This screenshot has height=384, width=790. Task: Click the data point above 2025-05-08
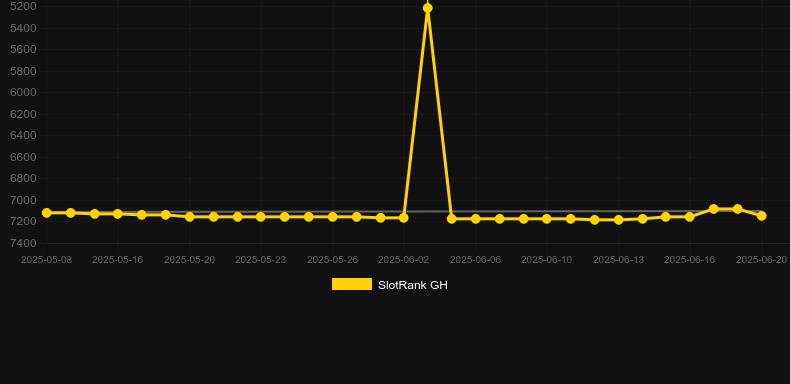click(x=47, y=213)
